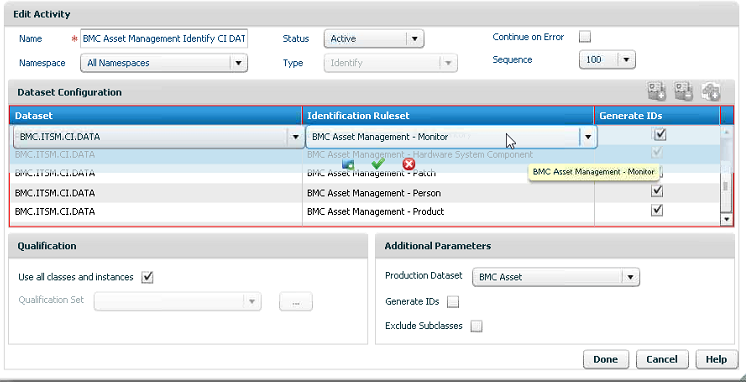Viewport: 746px width, 382px height.
Task: Click the Dataset column header
Action: click(x=156, y=116)
